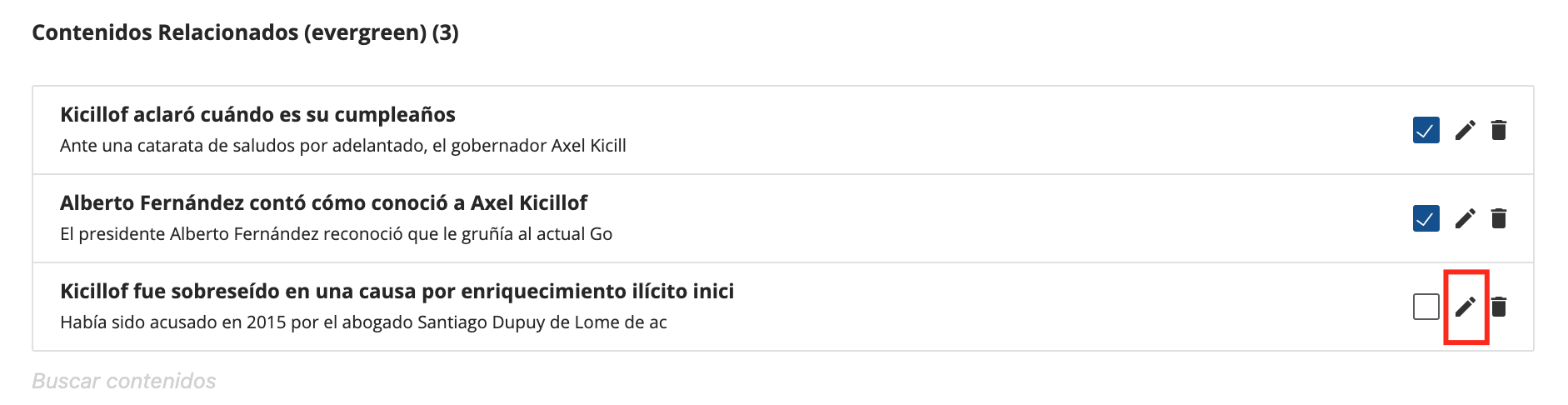Open the title 'Kicillof aclaró cuándo es su cumpleaños'

pyautogui.click(x=257, y=115)
